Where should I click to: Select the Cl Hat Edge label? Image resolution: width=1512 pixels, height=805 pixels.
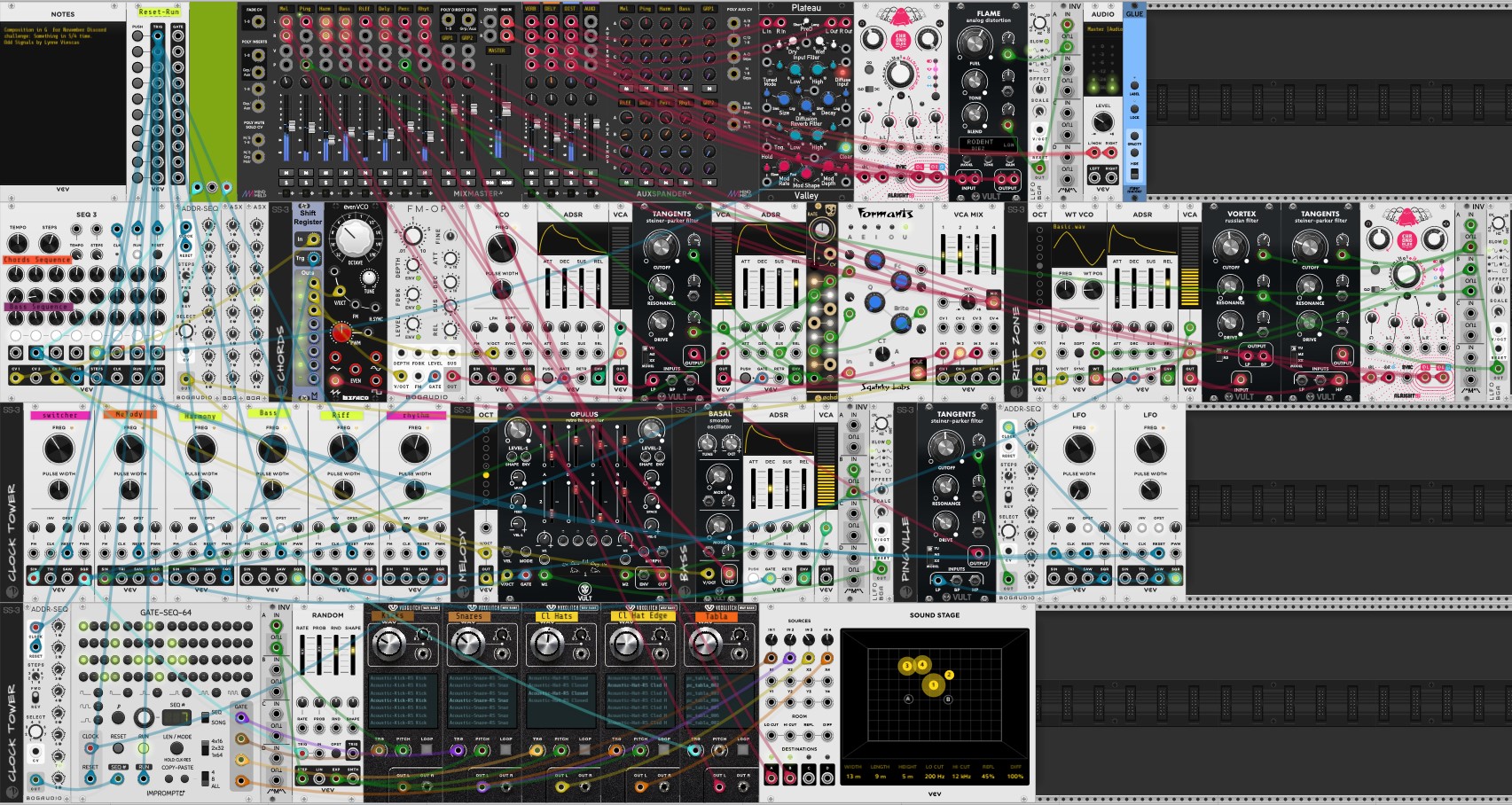(643, 616)
